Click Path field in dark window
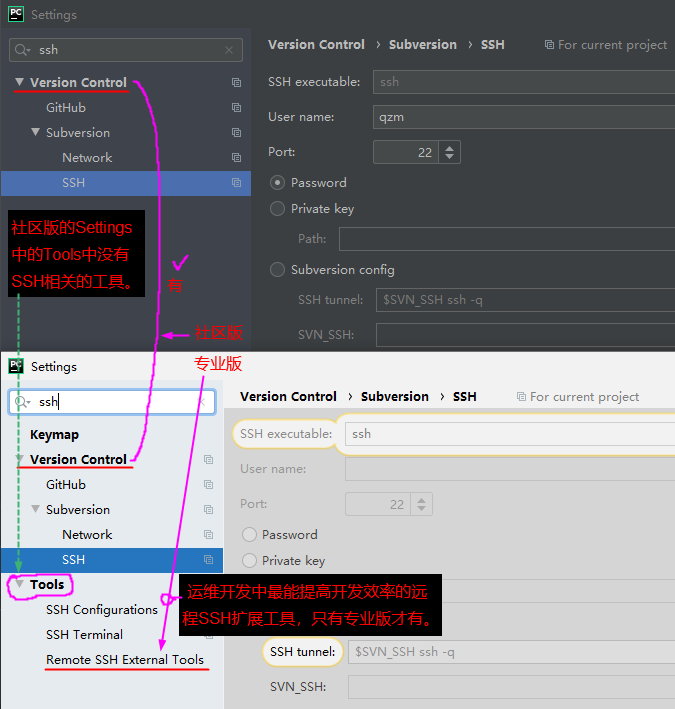The image size is (675, 709). click(x=507, y=239)
